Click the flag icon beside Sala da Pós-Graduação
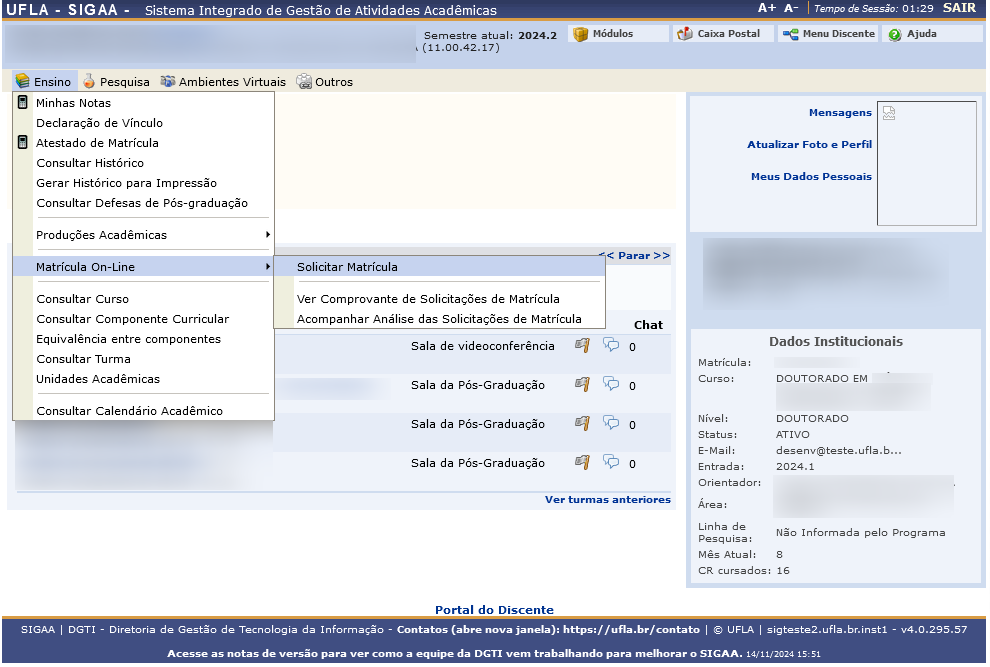The height and width of the screenshot is (667, 990). 581,385
